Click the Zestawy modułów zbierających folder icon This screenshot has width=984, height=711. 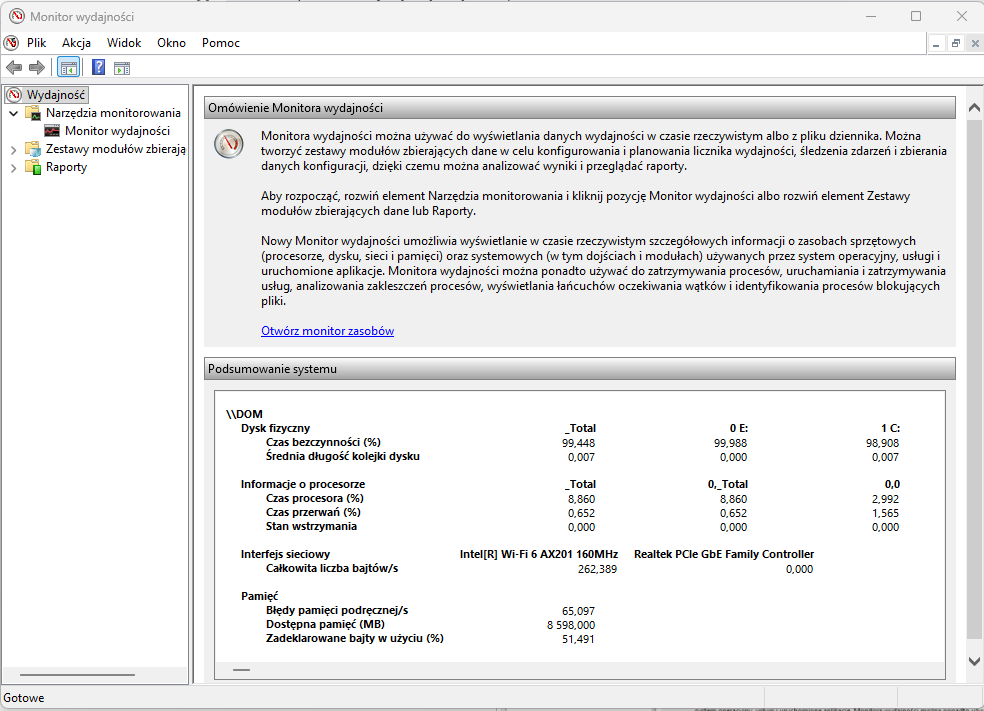[x=33, y=149]
